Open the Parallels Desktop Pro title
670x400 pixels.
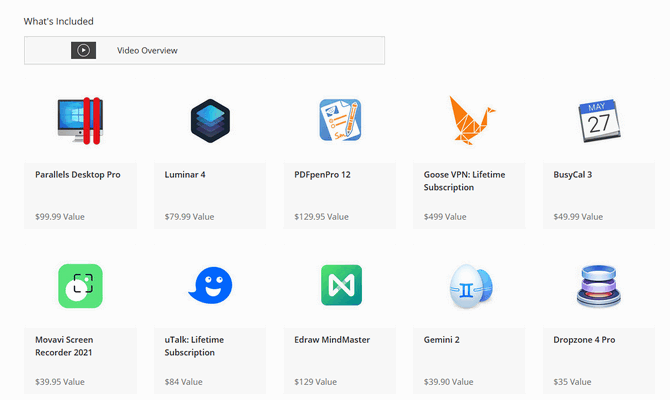[78, 174]
